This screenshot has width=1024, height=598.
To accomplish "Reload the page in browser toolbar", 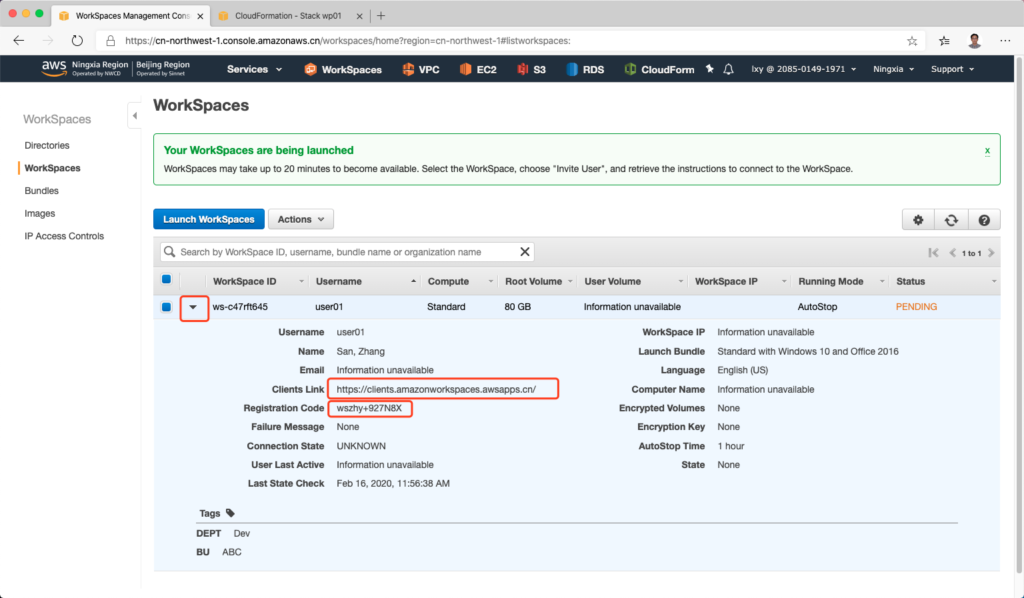I will tap(77, 41).
